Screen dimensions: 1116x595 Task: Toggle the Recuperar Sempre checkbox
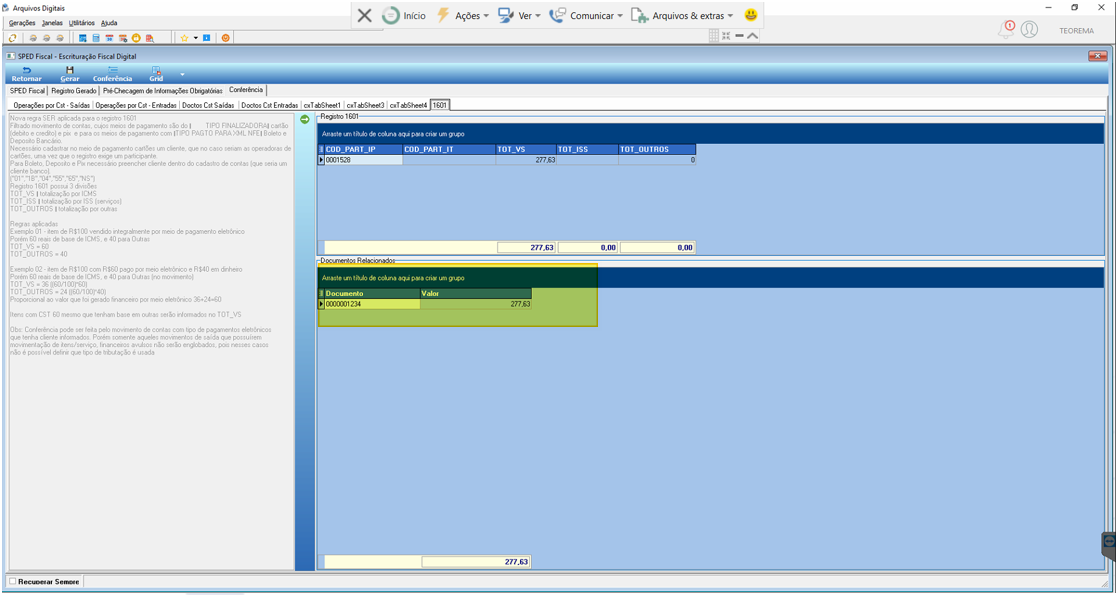pos(12,581)
